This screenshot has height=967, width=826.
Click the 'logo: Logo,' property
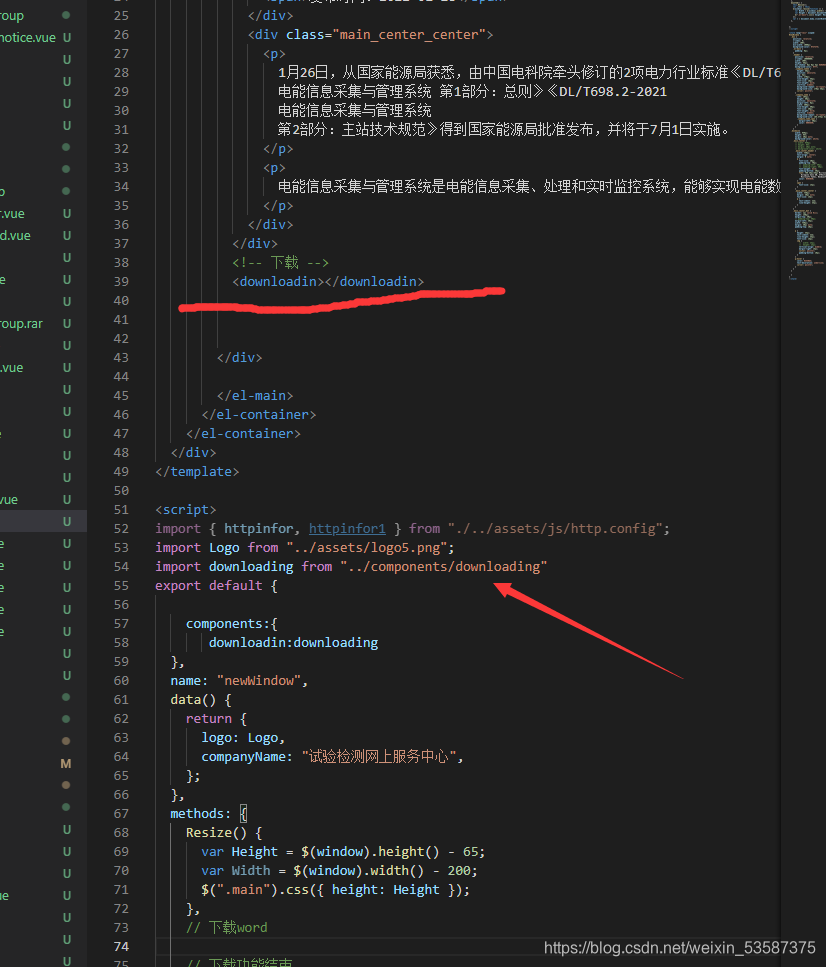tap(243, 738)
